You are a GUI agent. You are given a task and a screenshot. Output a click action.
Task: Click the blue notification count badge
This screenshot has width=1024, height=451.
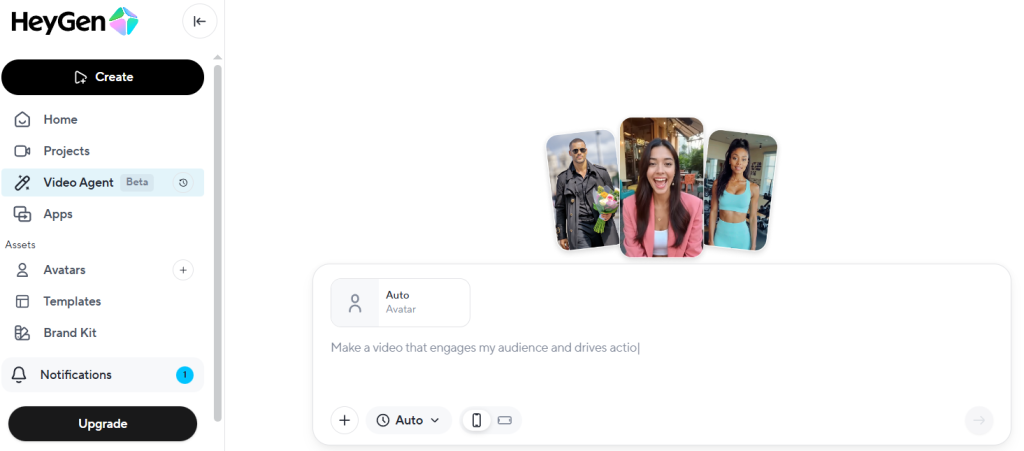184,375
